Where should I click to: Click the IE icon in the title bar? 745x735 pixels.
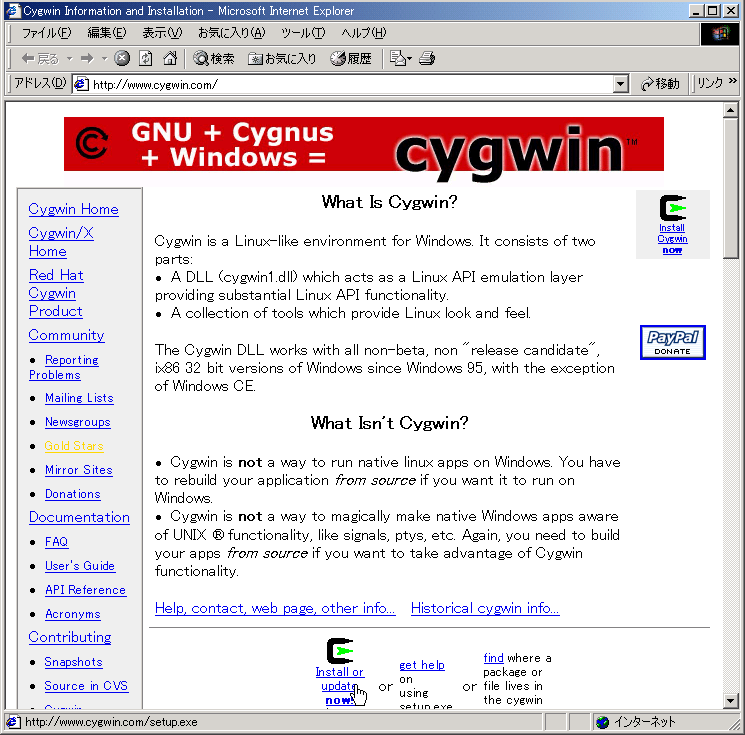coord(13,10)
